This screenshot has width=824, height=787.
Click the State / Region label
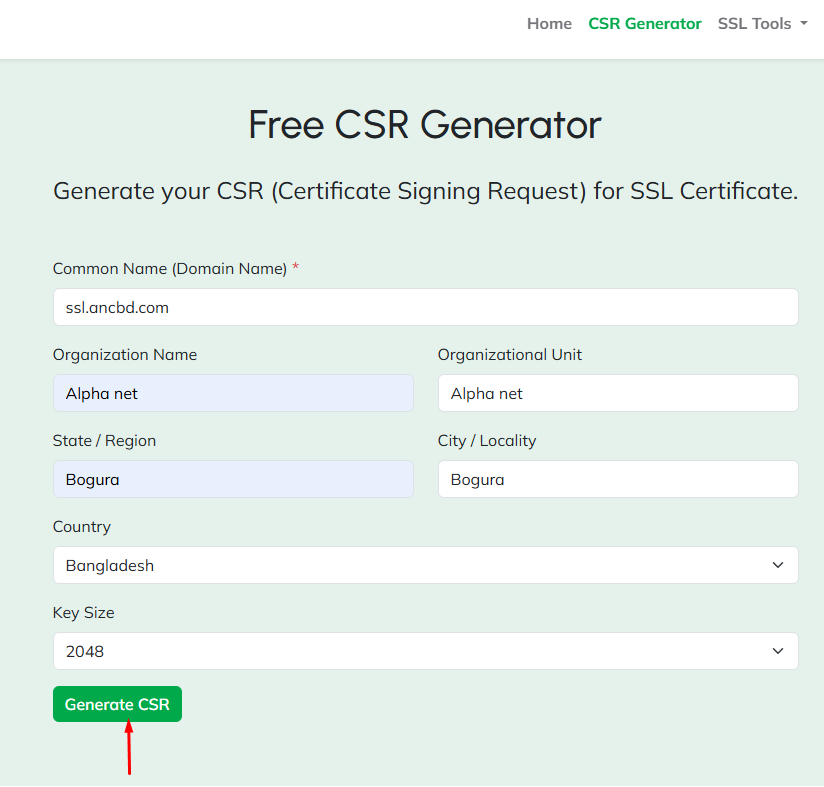point(104,440)
